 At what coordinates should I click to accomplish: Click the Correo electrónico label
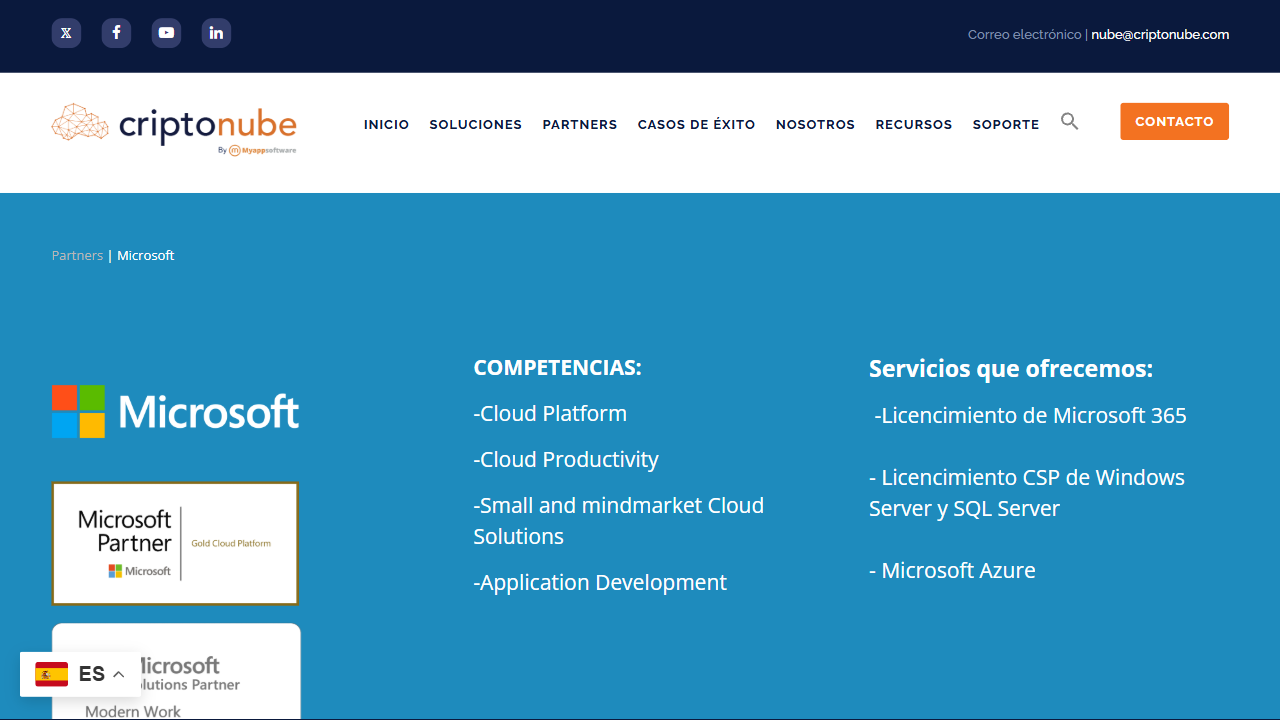click(1024, 34)
